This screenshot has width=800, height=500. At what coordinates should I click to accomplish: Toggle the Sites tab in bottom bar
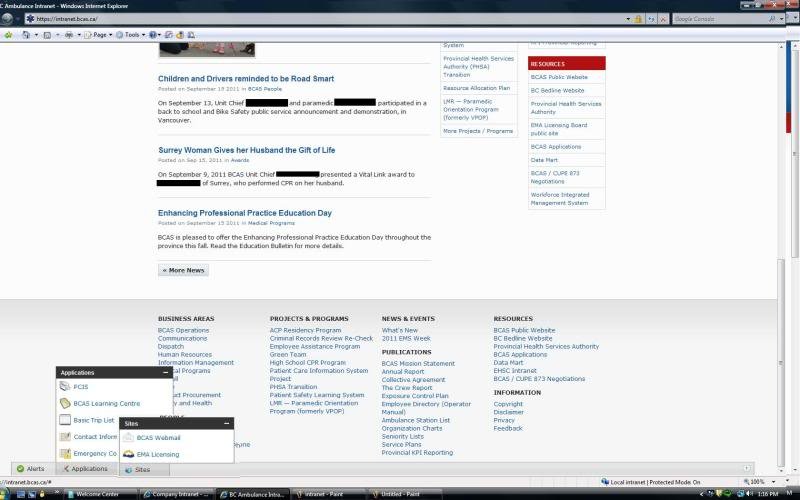144,470
